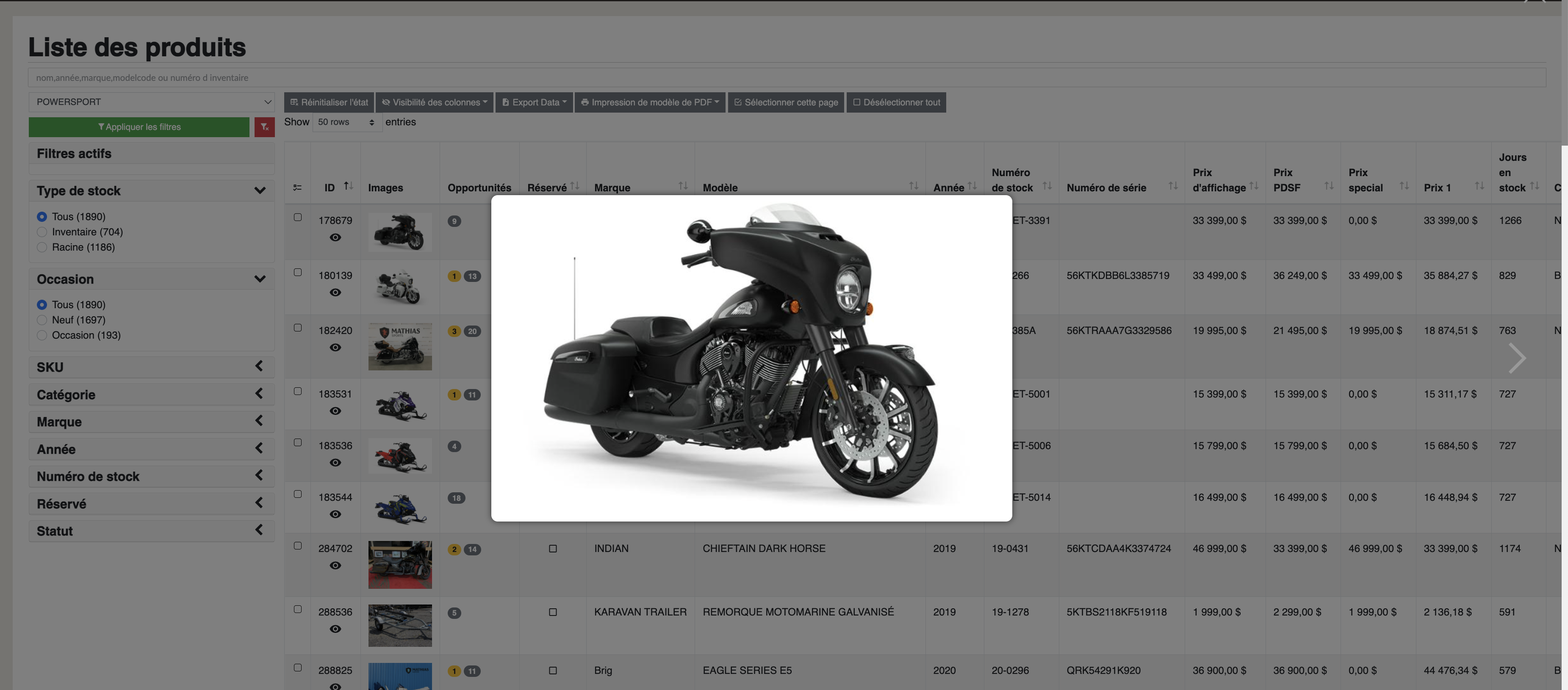The height and width of the screenshot is (690, 1568).
Task: Click Désélectionner tout button
Action: point(896,102)
